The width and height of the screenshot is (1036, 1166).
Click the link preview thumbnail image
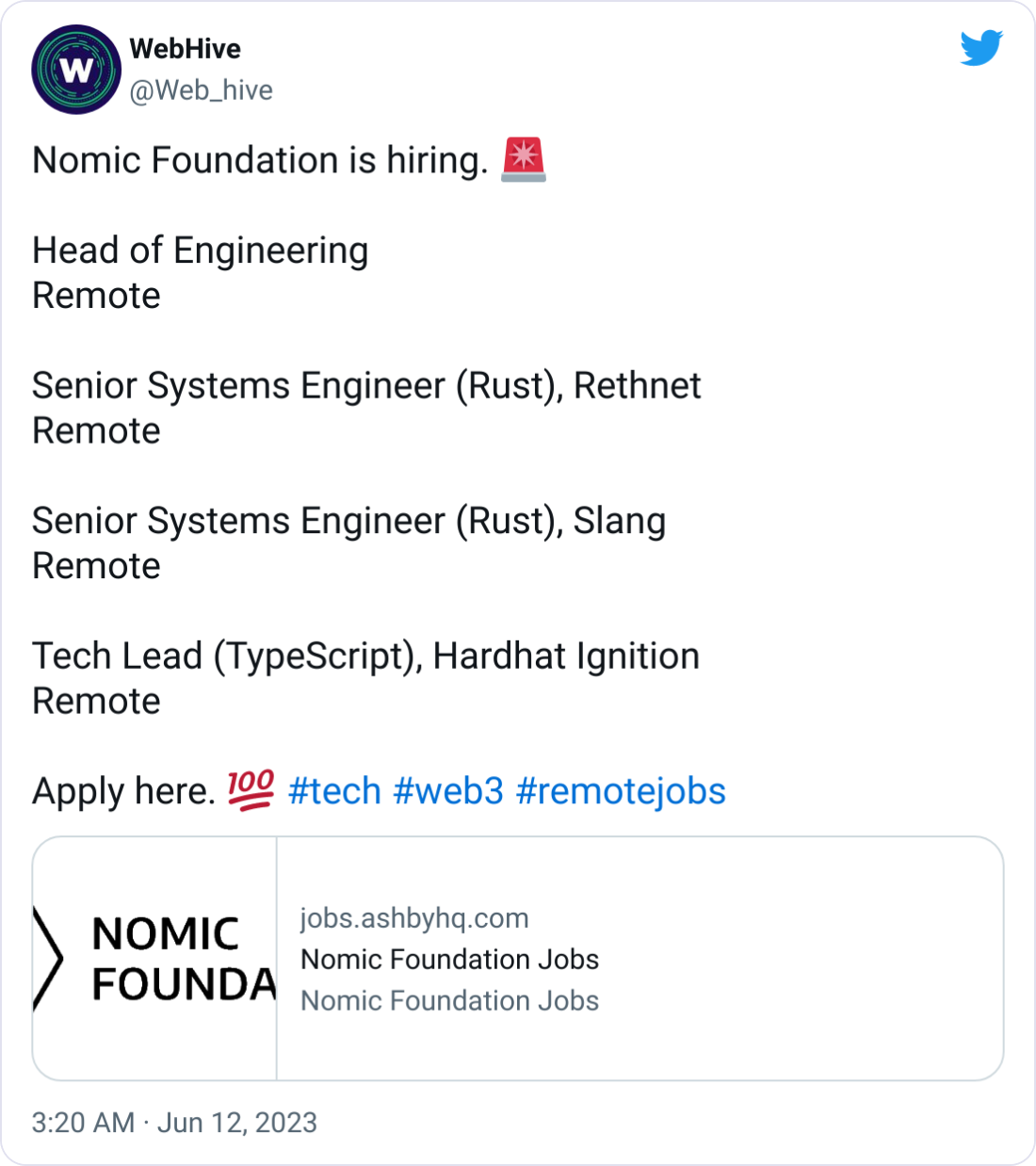(155, 956)
